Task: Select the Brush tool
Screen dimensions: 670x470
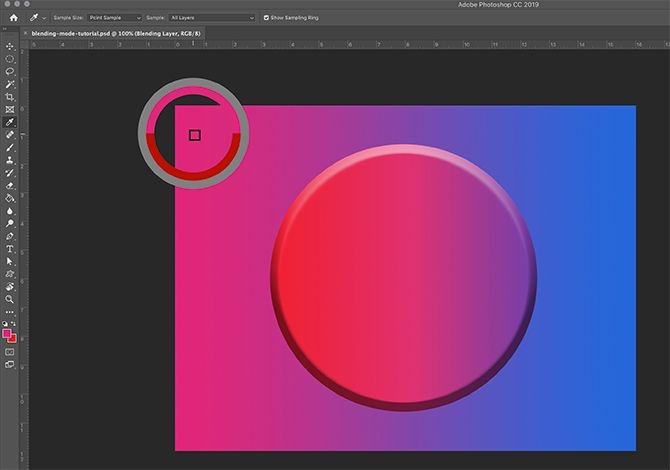Action: (10, 147)
